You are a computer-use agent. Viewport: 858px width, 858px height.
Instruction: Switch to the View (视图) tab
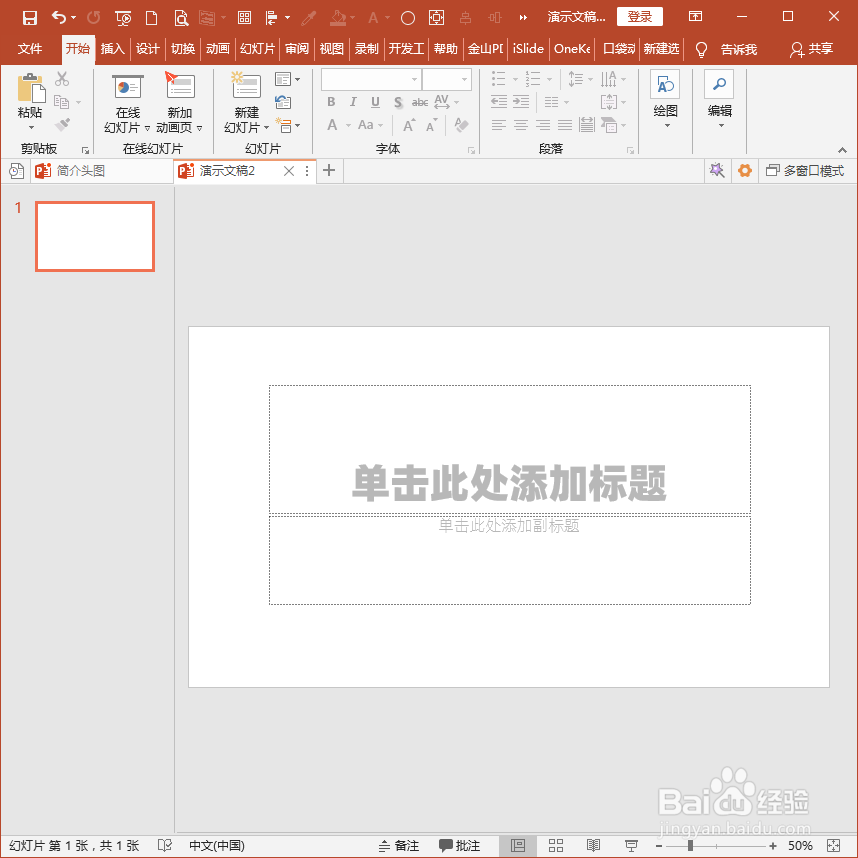pyautogui.click(x=331, y=49)
